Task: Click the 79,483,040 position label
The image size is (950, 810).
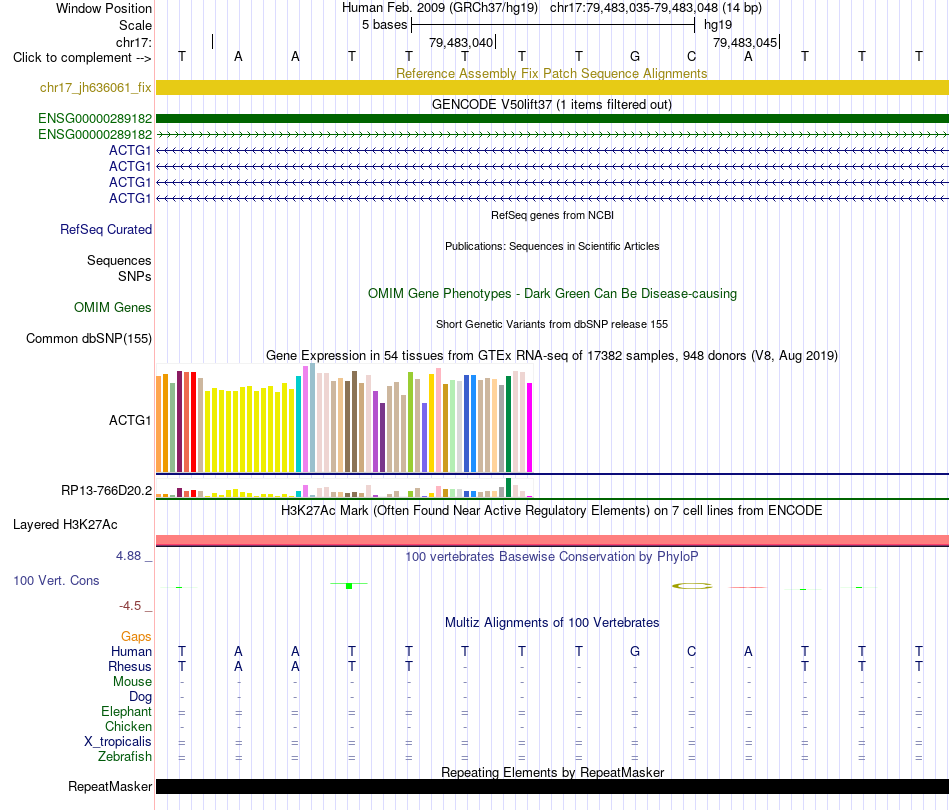Action: pyautogui.click(x=461, y=42)
